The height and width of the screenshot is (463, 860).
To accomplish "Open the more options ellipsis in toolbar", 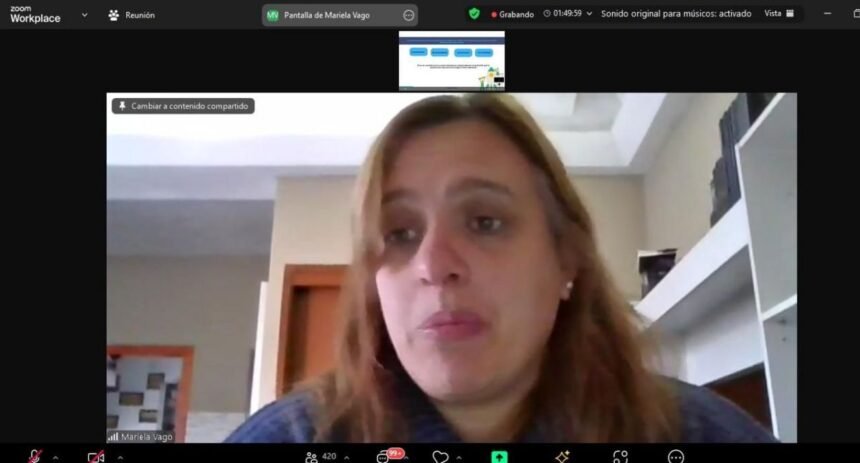I will 676,457.
